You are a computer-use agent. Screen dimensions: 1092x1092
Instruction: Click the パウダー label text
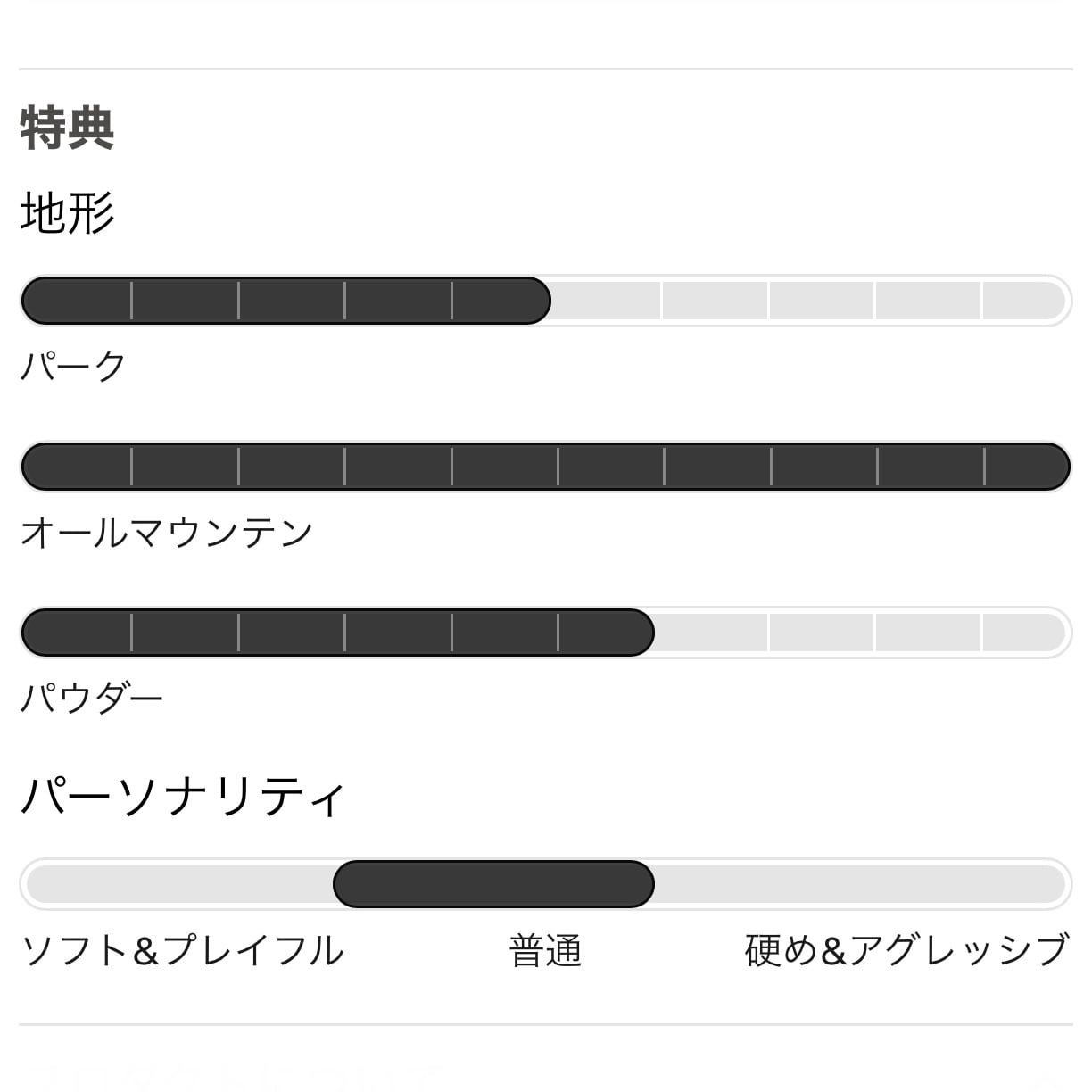click(x=92, y=698)
